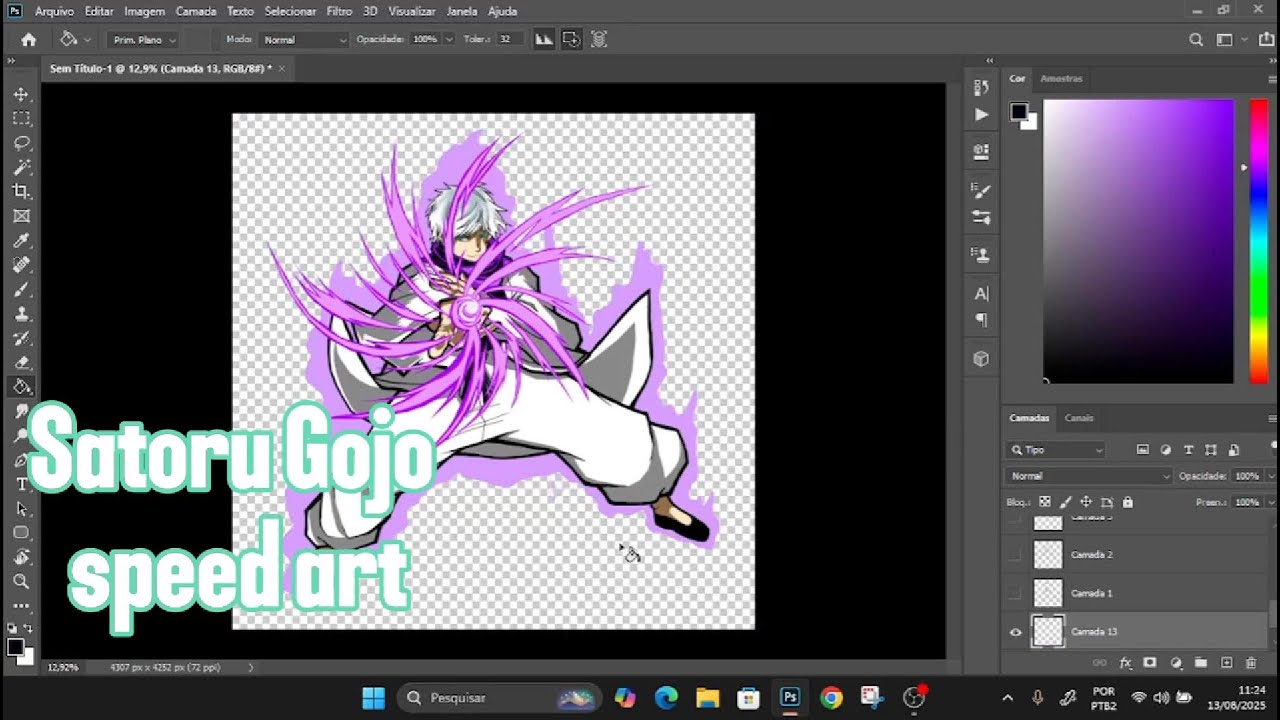Select the Rectangle shape tool
The image size is (1280, 720).
tap(21, 533)
